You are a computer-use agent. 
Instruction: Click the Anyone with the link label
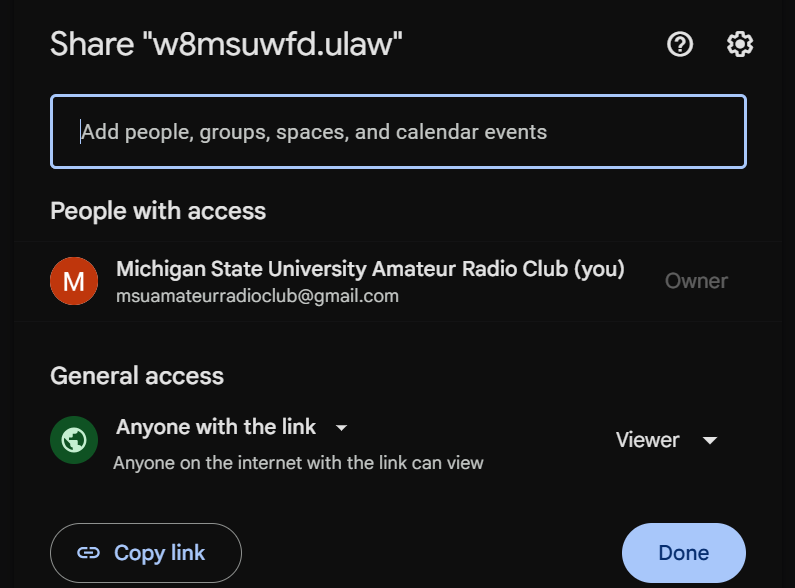pyautogui.click(x=216, y=427)
